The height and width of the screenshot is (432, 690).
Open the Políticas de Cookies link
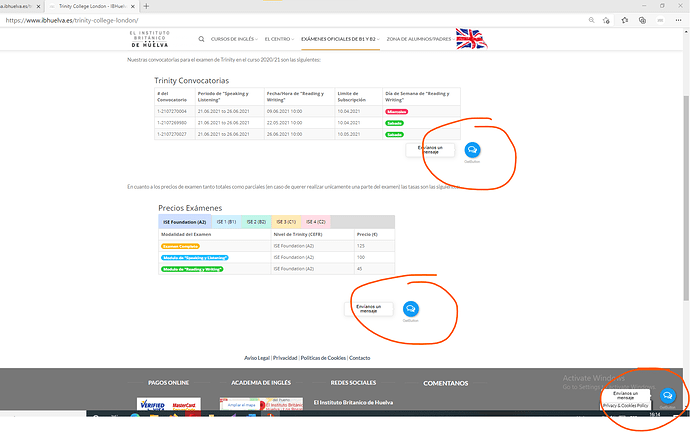(x=323, y=358)
